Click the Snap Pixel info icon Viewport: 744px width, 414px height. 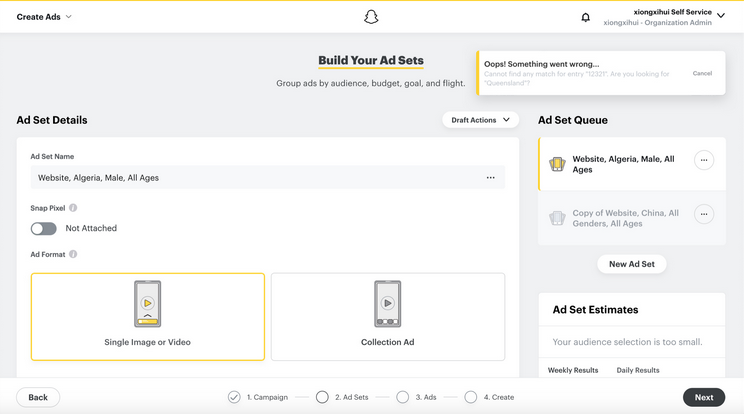pos(73,208)
